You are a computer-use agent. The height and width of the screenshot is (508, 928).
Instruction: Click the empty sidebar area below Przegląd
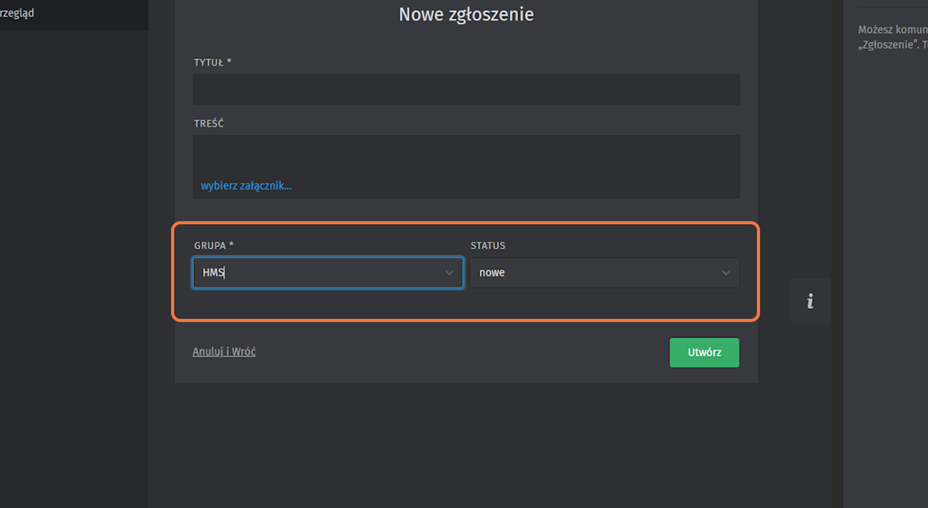74,250
